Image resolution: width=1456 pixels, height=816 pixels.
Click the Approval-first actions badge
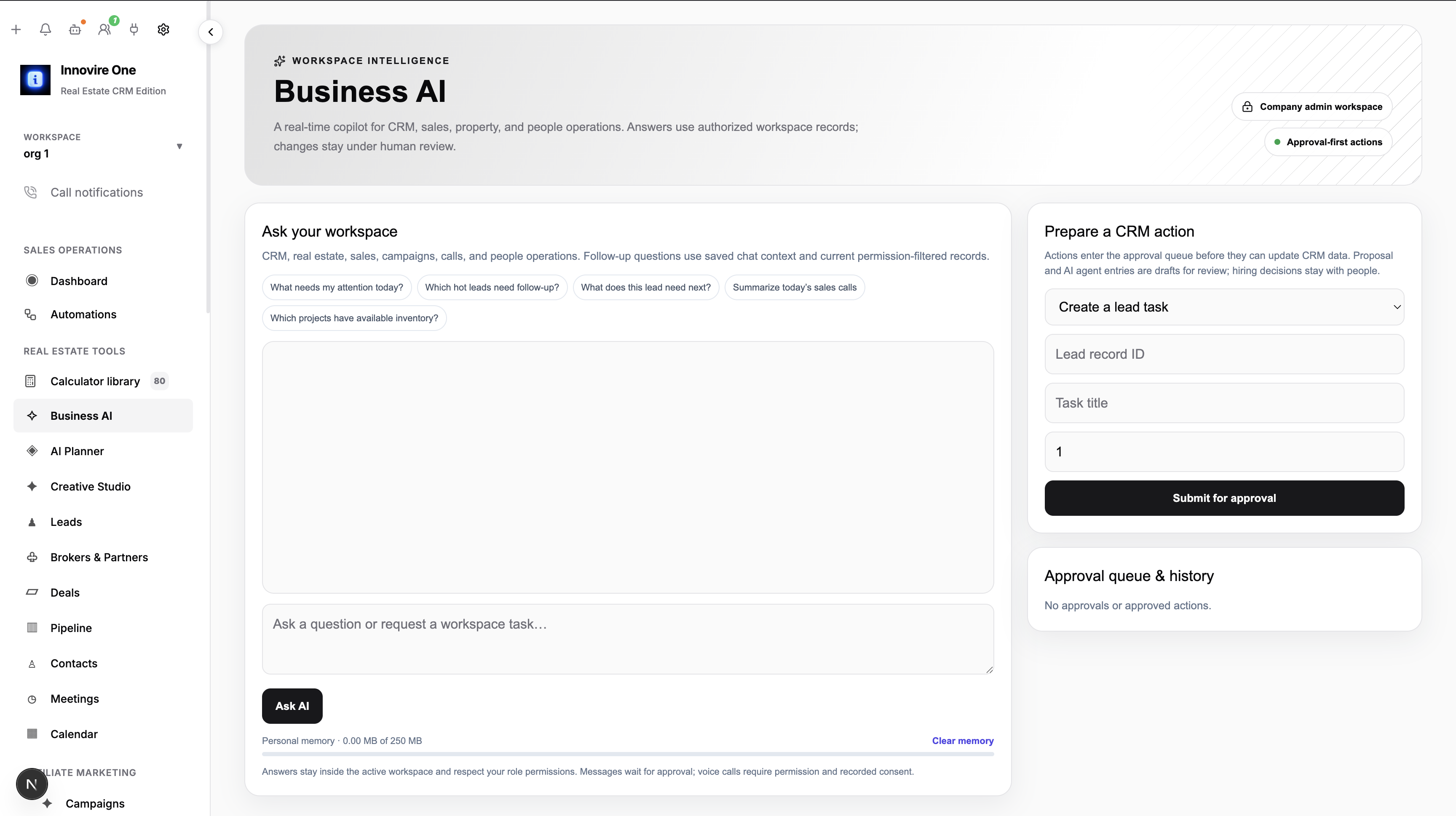coord(1328,142)
